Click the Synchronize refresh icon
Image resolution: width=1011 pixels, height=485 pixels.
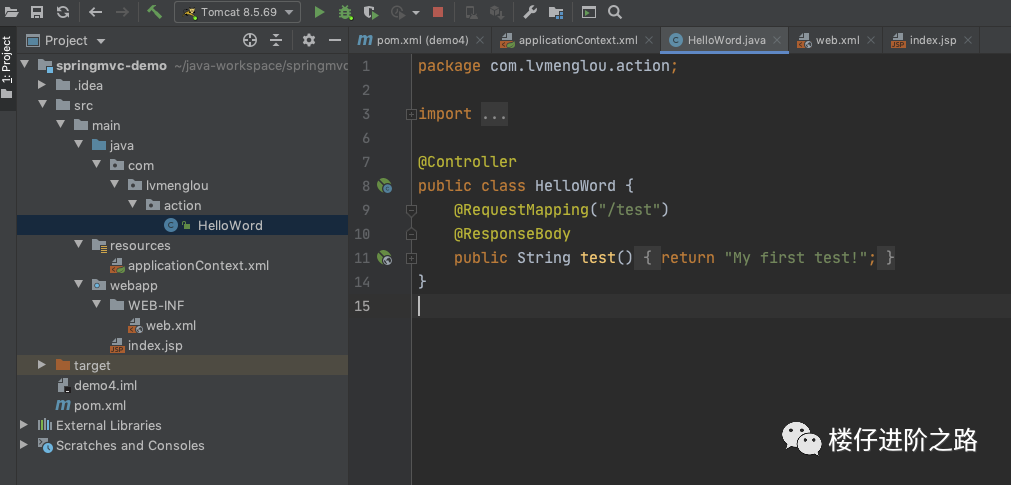(63, 12)
